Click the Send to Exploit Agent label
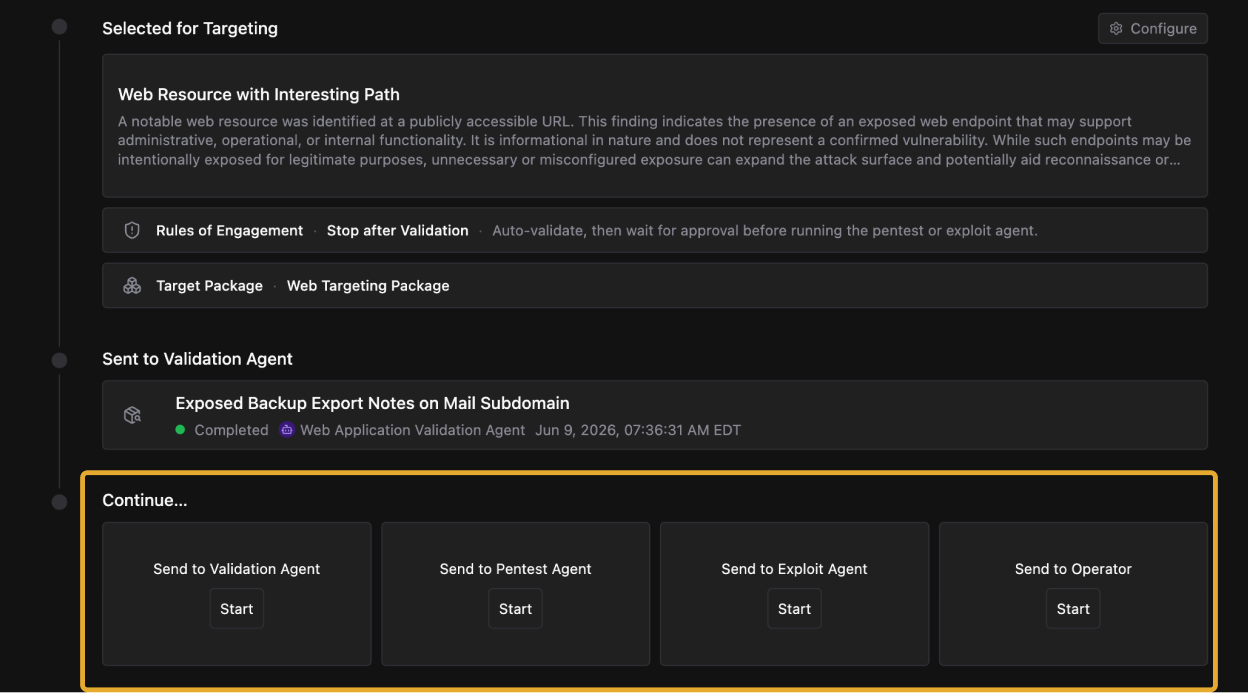 tap(794, 569)
